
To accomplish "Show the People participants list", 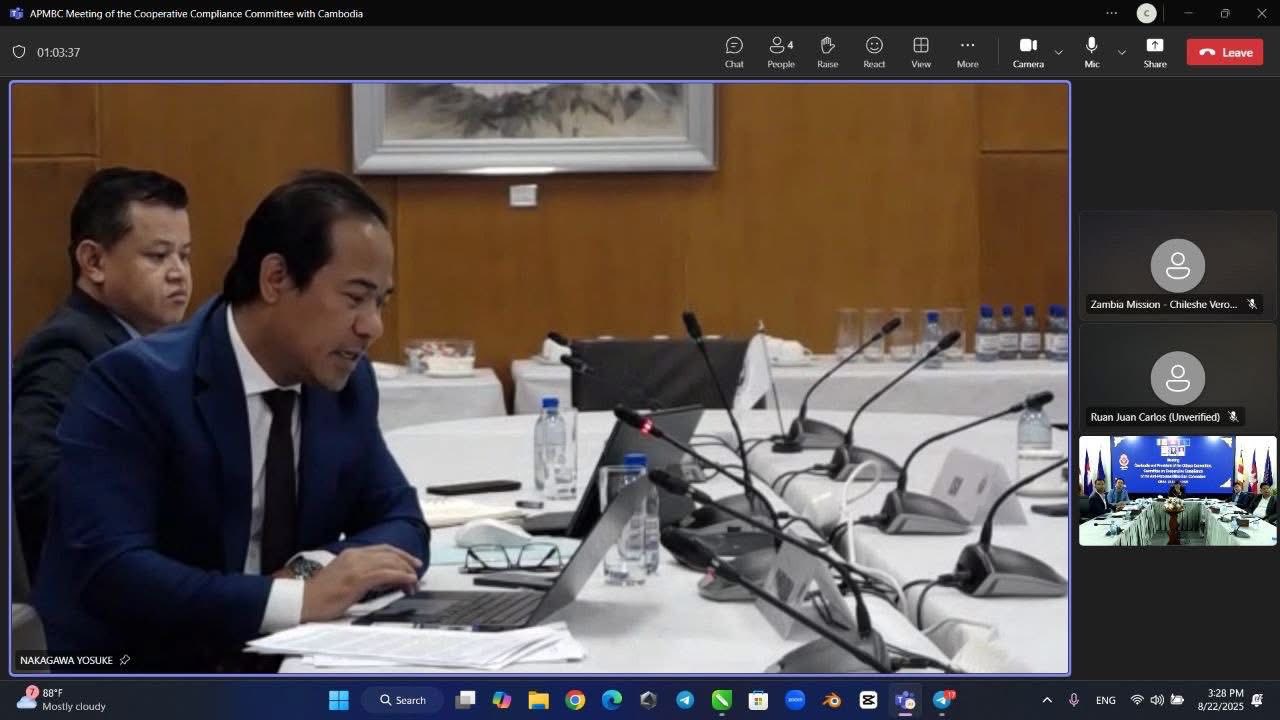I will [781, 52].
